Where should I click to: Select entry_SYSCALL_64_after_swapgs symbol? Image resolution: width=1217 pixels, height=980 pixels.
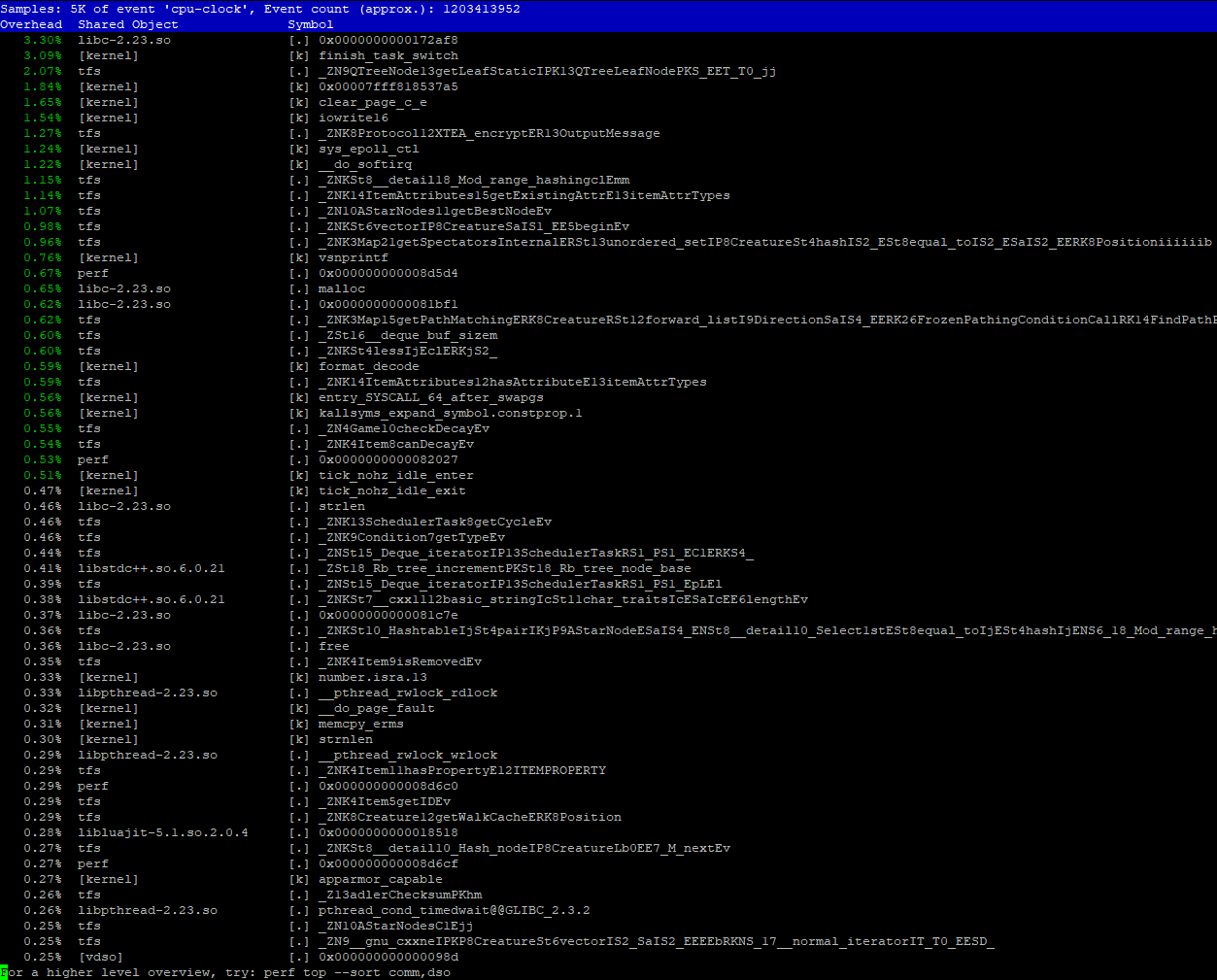431,397
